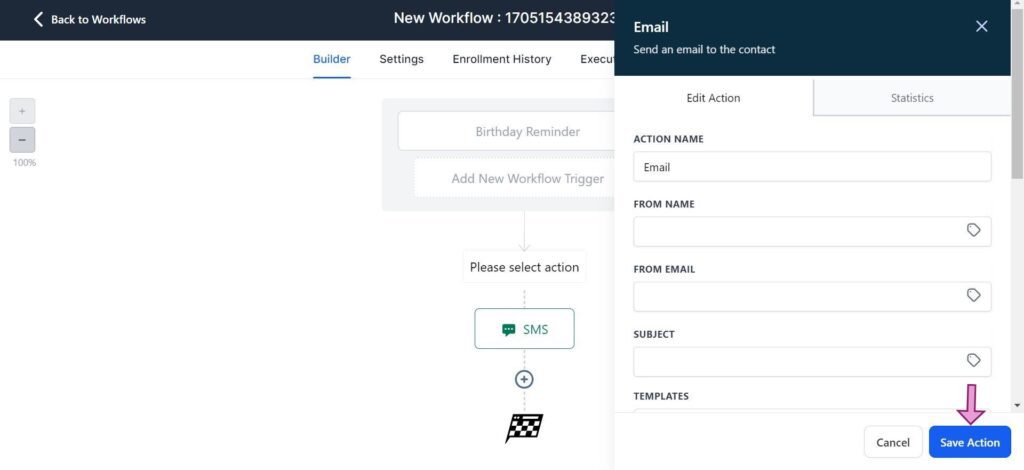Edit the Action Name input field
The height and width of the screenshot is (470, 1024).
[x=812, y=167]
